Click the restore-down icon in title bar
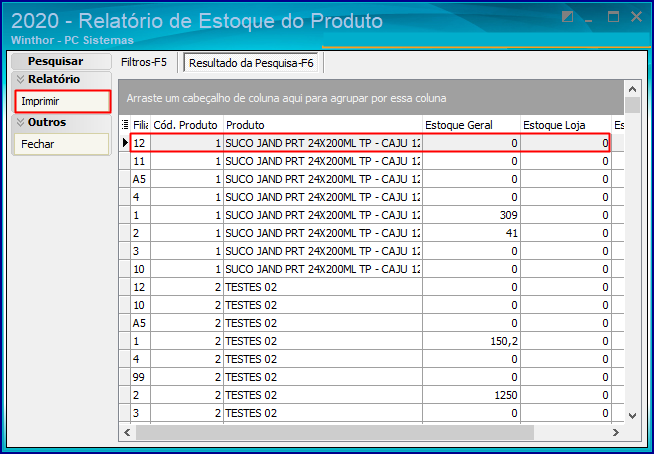The height and width of the screenshot is (454, 654). (567, 17)
